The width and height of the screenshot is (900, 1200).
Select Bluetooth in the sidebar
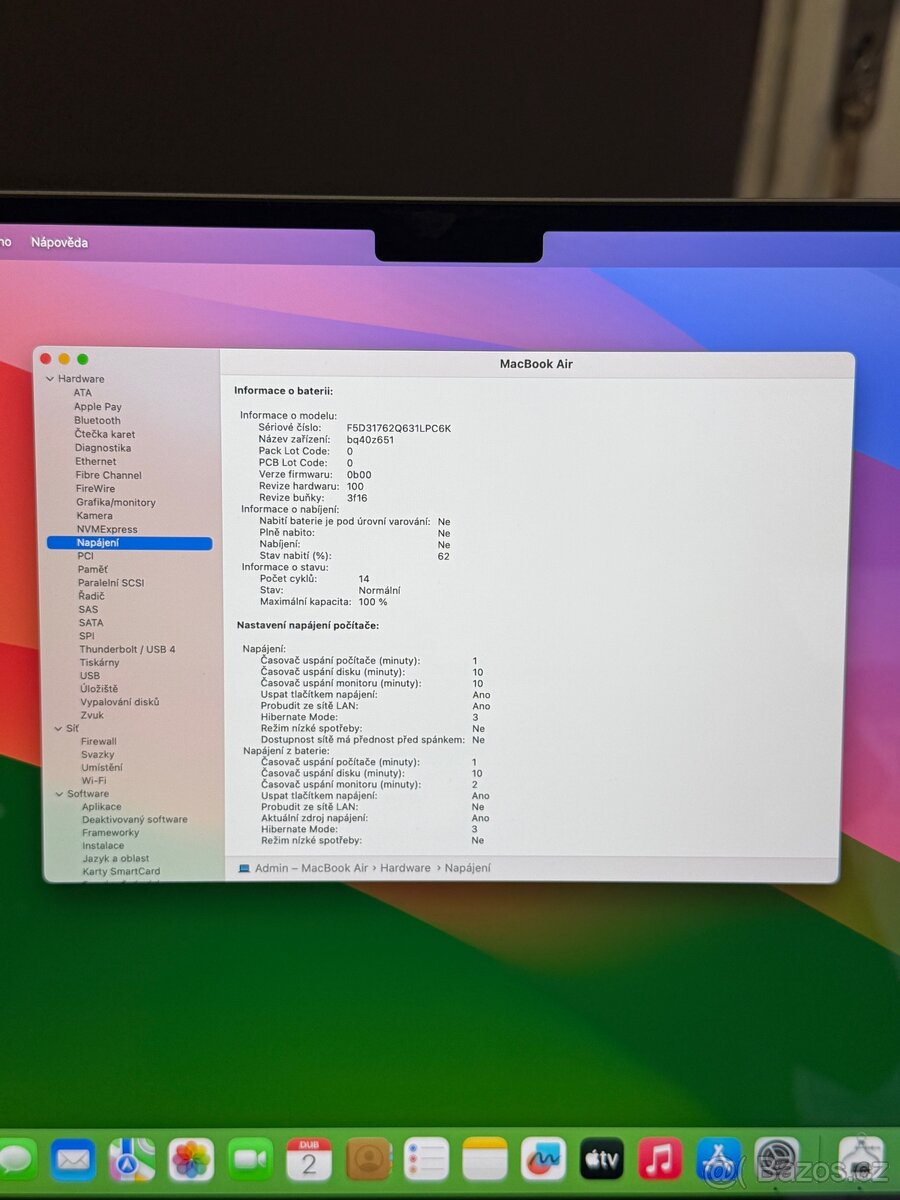click(97, 420)
